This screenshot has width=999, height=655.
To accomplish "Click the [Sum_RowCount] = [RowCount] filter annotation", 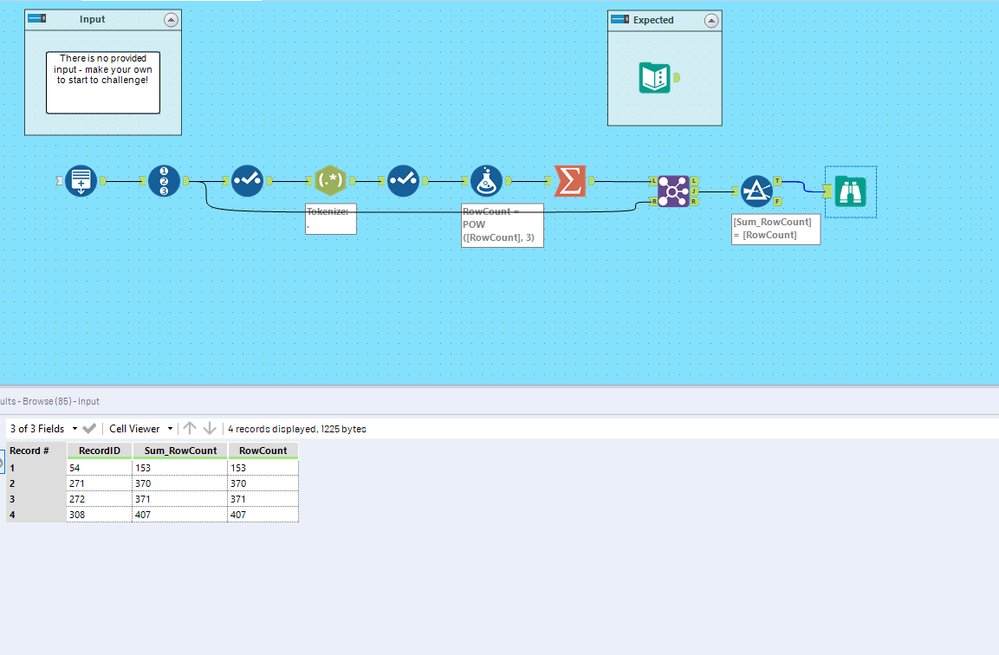I will [775, 229].
